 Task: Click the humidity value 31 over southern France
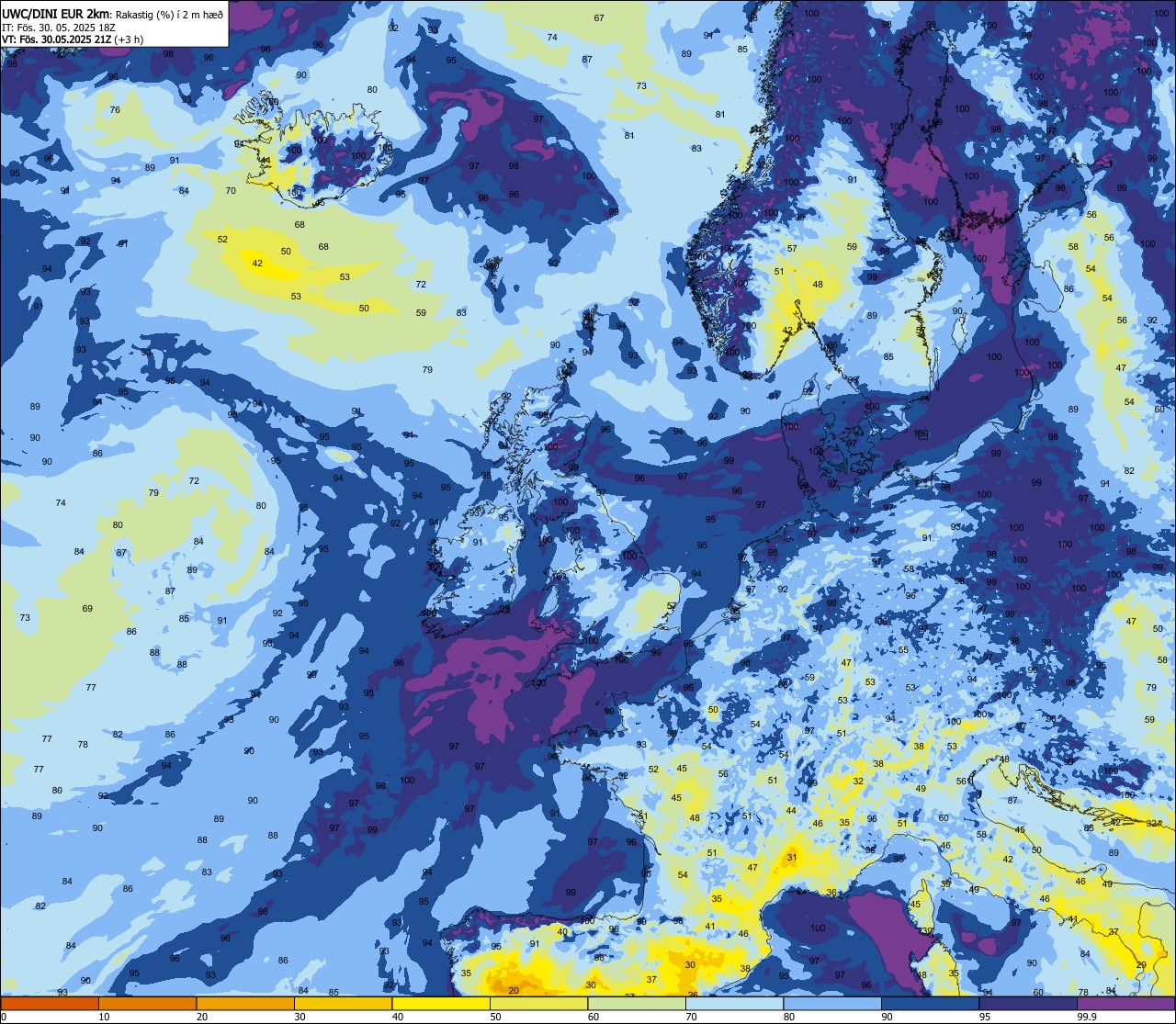[792, 858]
